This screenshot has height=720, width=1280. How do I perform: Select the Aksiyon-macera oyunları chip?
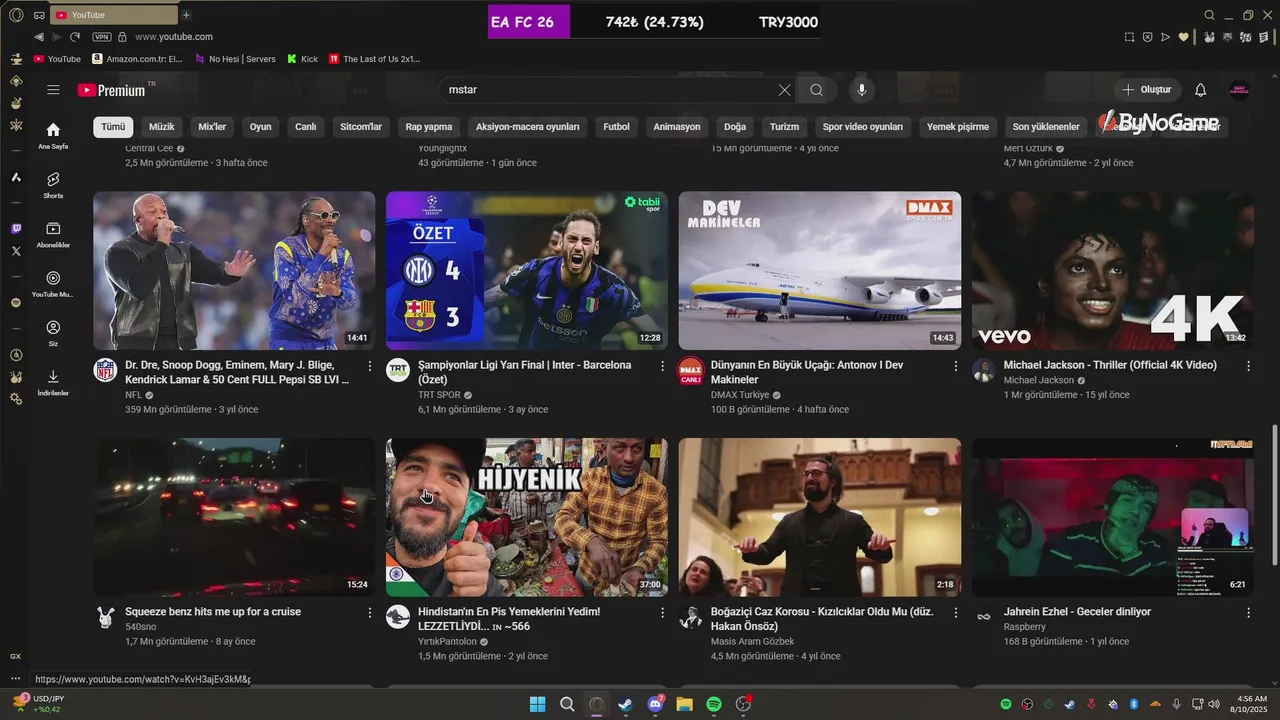tap(528, 127)
